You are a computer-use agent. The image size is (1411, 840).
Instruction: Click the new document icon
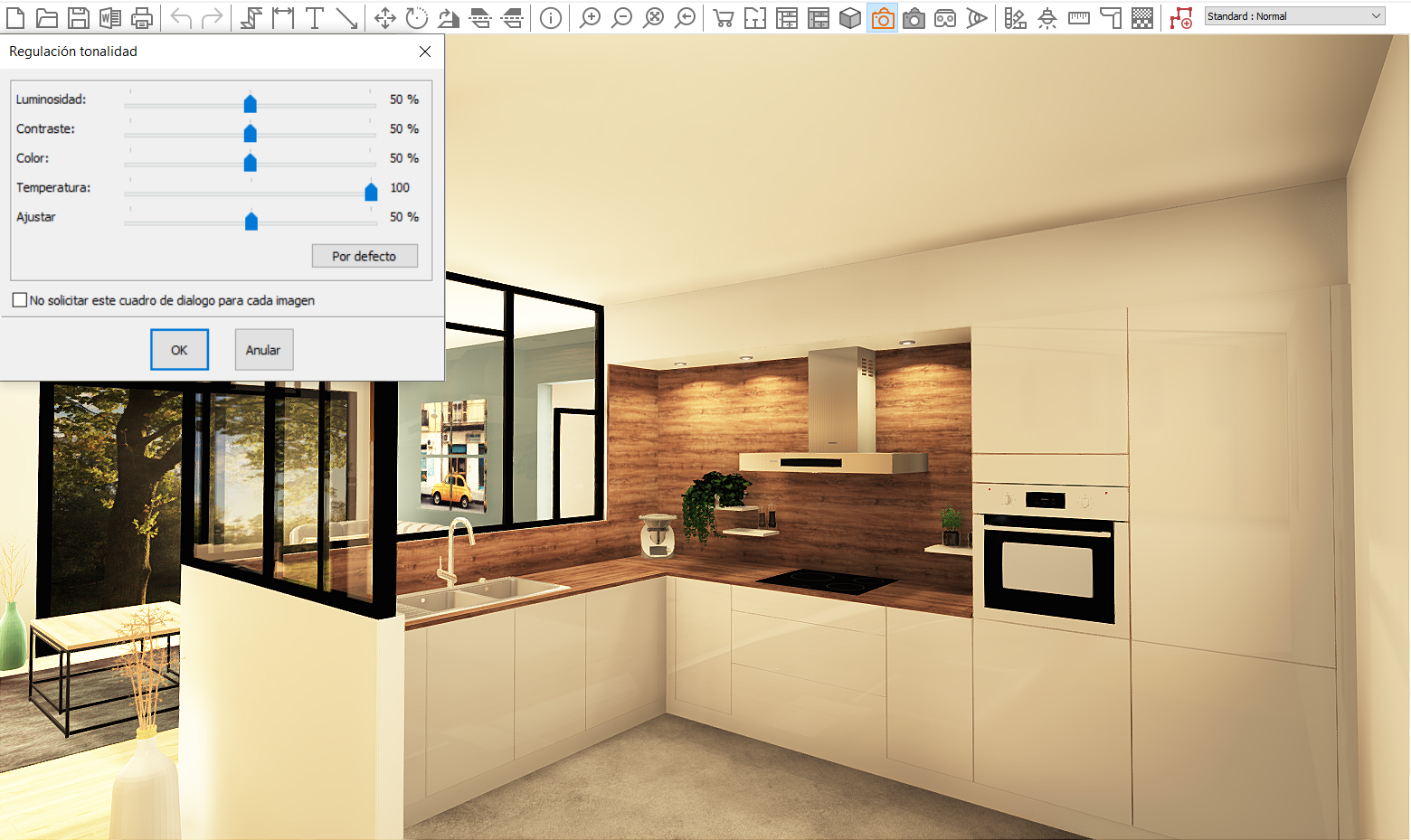[x=15, y=17]
